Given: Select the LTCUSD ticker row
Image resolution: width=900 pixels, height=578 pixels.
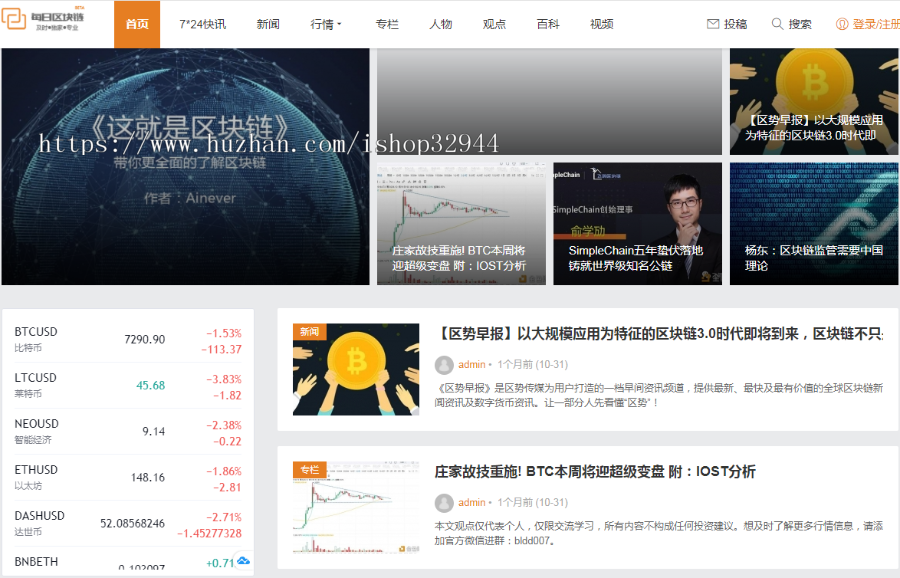Looking at the screenshot, I should (128, 386).
